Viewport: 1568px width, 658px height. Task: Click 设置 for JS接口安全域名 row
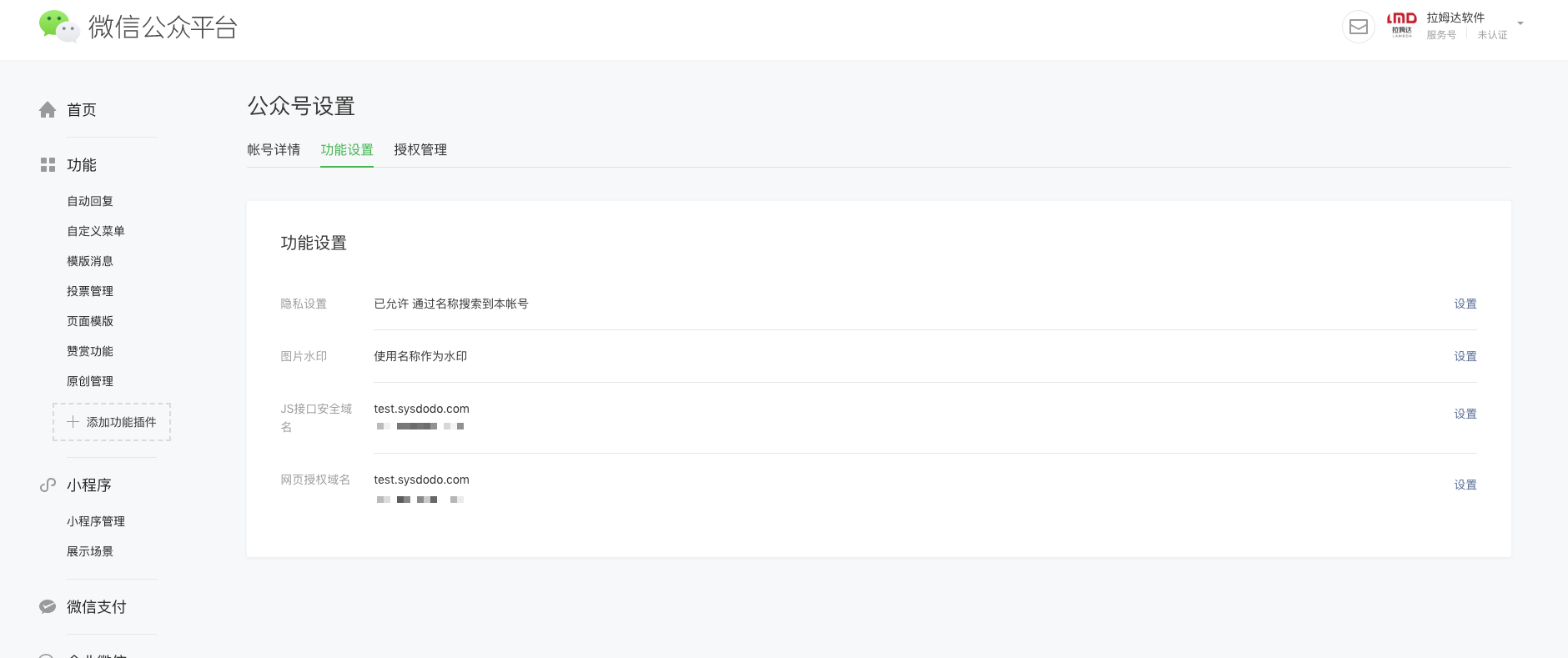point(1465,414)
